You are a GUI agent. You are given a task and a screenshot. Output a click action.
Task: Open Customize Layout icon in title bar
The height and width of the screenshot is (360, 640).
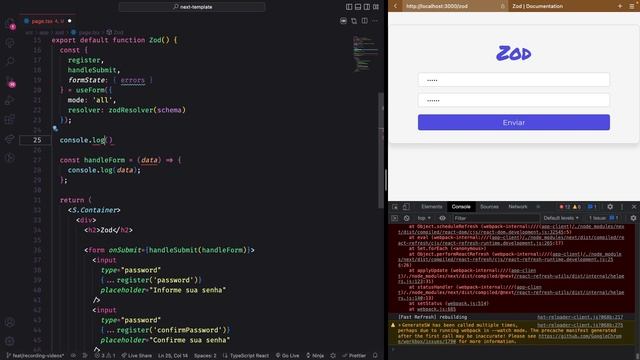tap(376, 7)
